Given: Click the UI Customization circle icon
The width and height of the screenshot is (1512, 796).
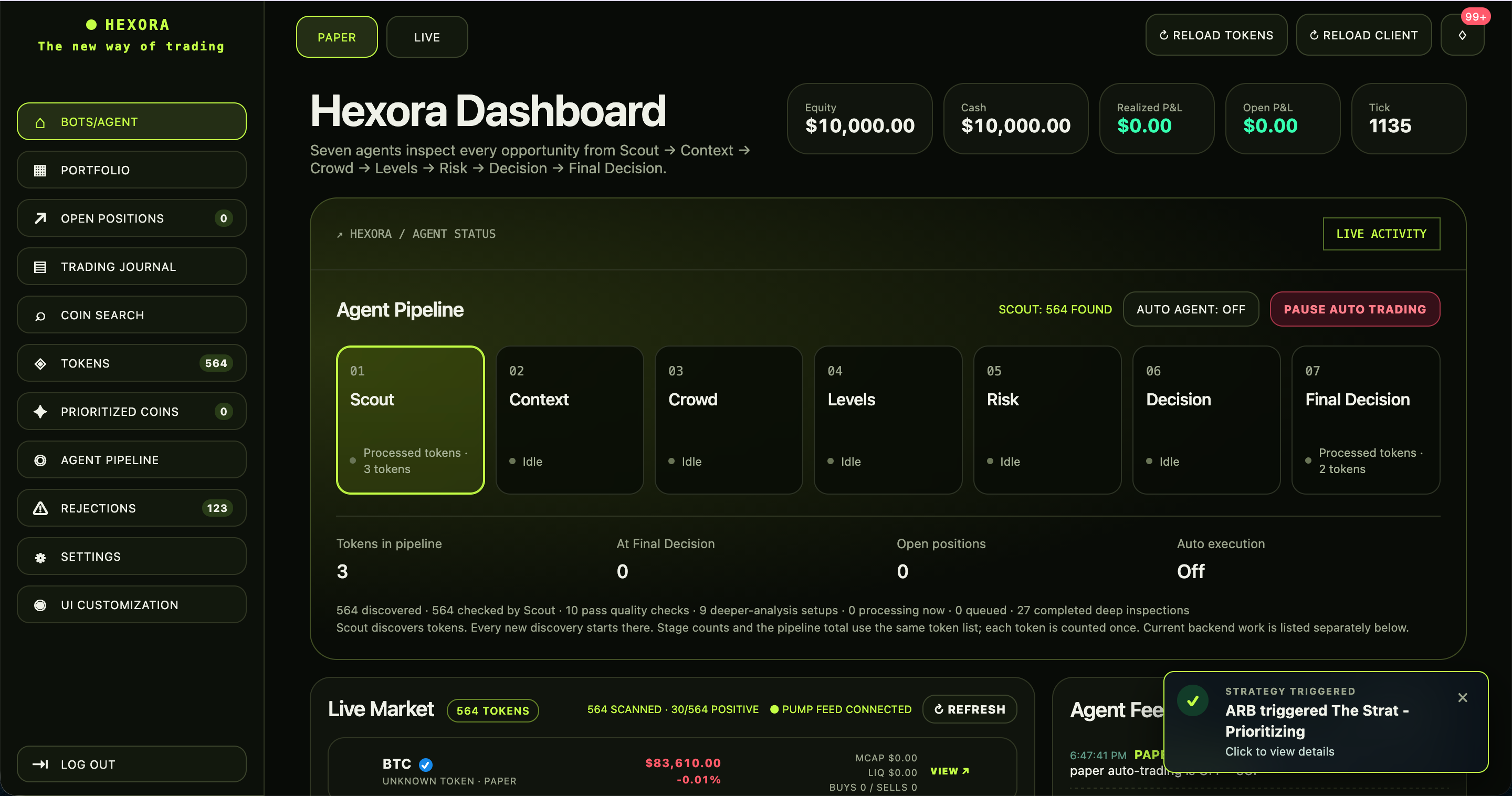Looking at the screenshot, I should point(40,605).
